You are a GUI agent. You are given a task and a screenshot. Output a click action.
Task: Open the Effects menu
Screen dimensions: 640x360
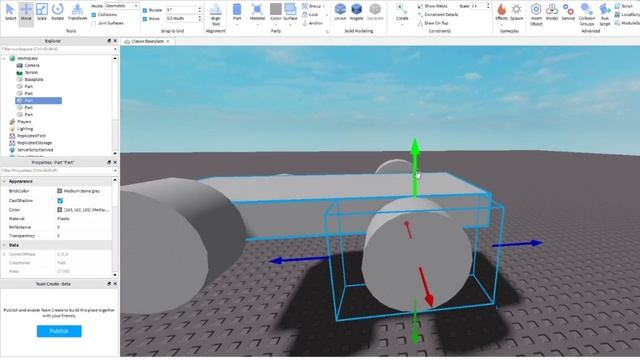(x=501, y=12)
